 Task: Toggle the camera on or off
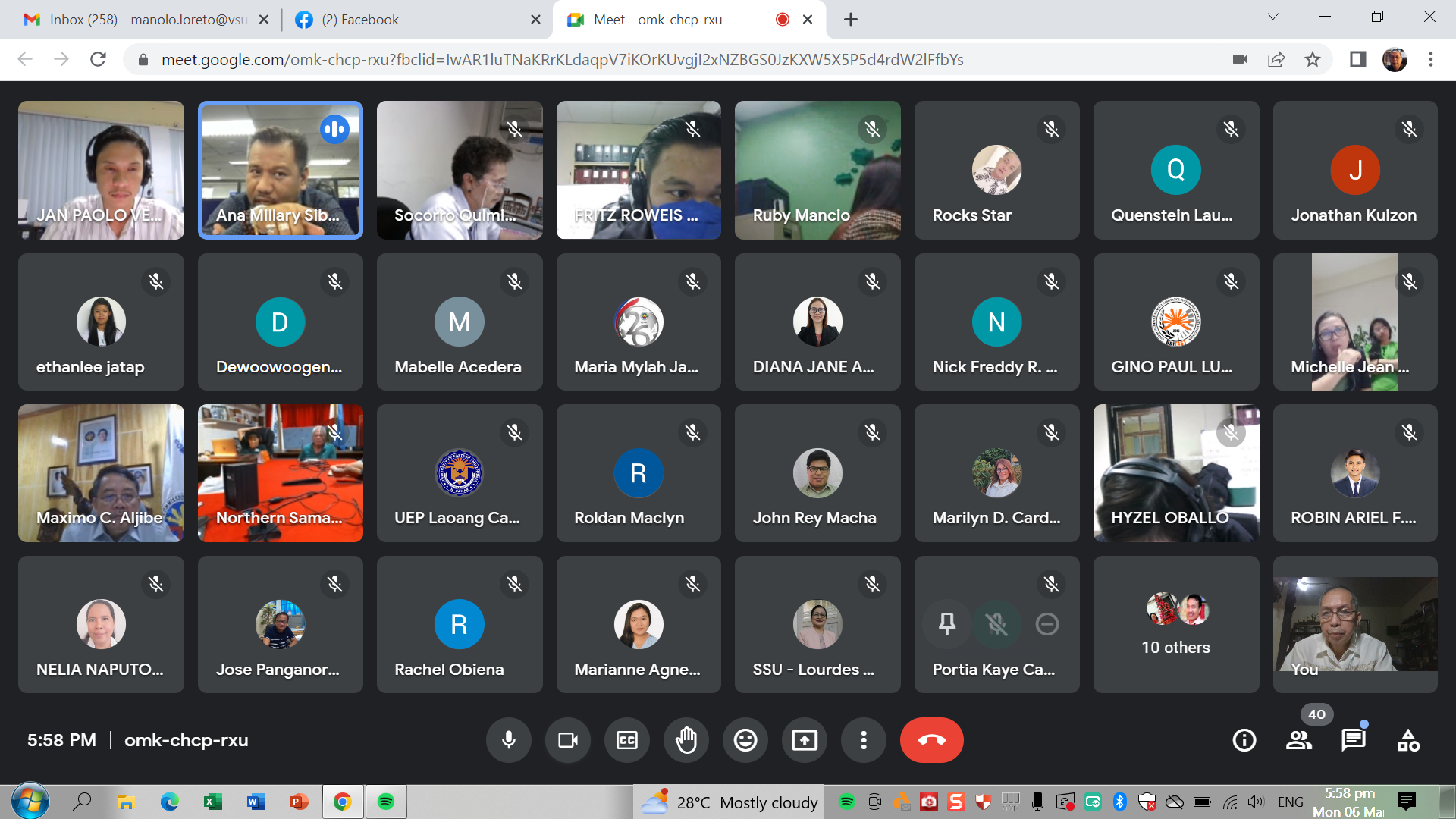568,740
